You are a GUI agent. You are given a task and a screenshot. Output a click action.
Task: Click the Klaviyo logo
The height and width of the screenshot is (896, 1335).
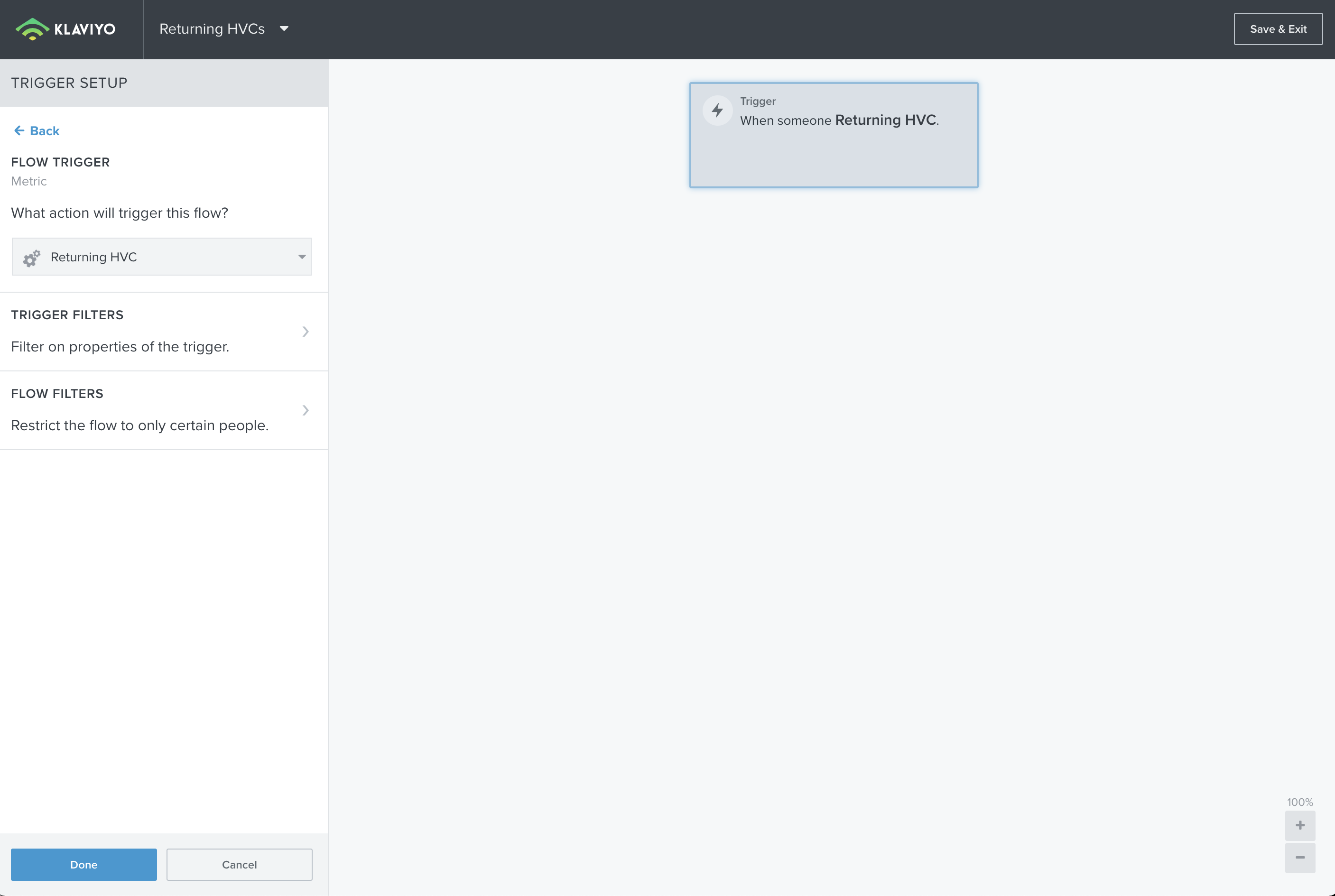click(x=65, y=29)
